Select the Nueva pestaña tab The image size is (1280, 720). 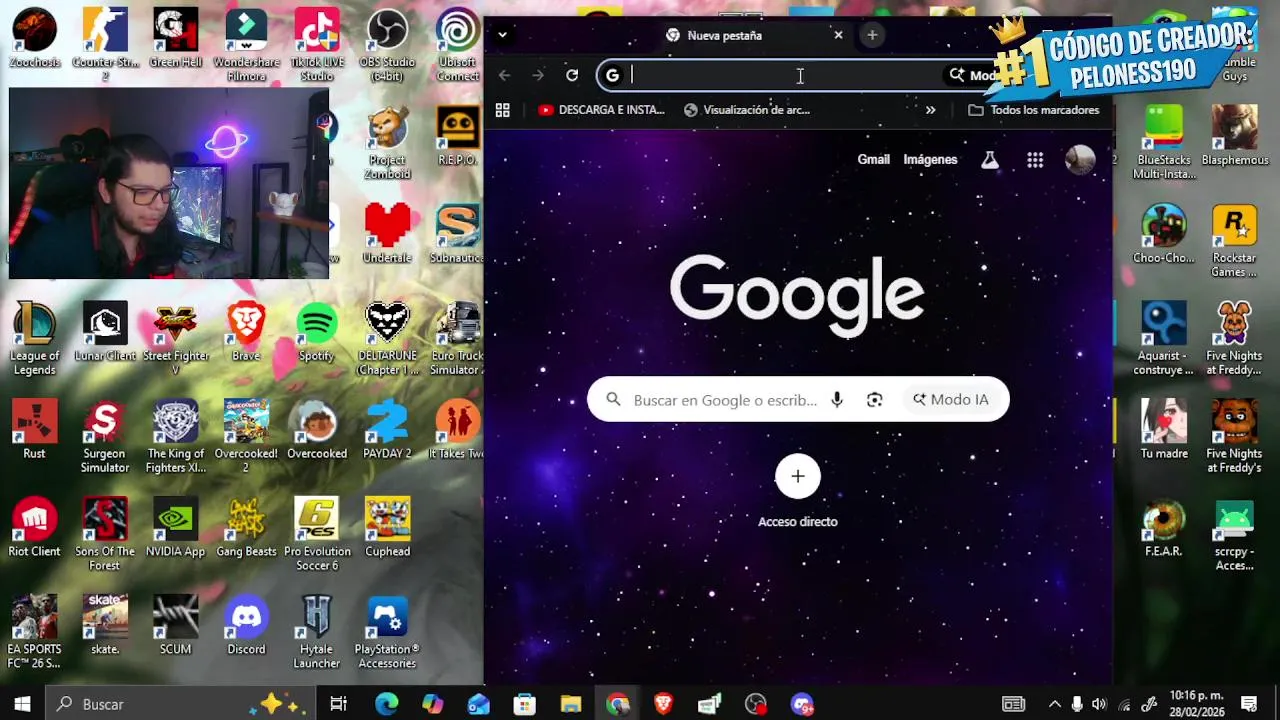point(755,35)
